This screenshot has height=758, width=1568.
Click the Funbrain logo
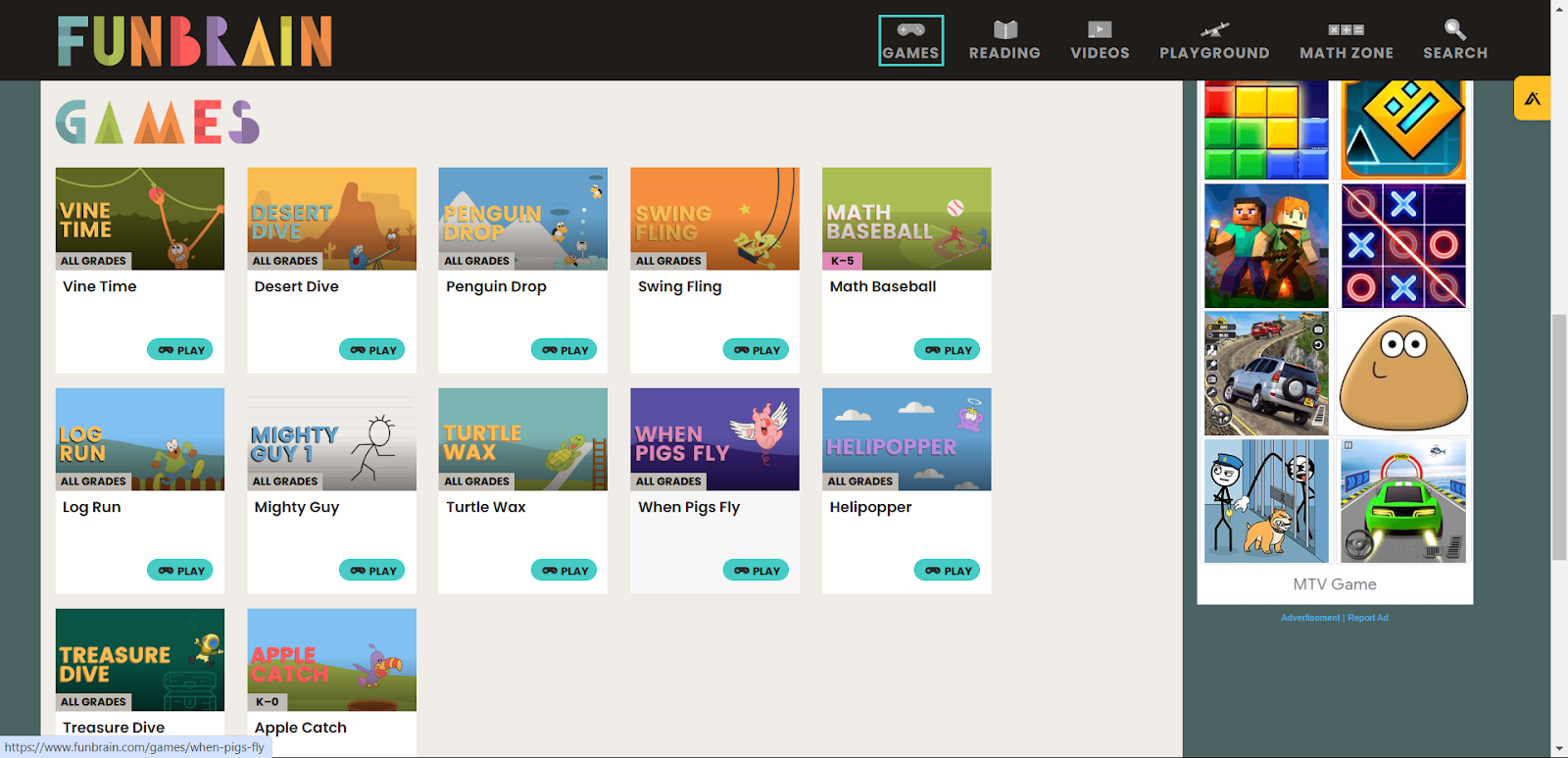tap(195, 41)
